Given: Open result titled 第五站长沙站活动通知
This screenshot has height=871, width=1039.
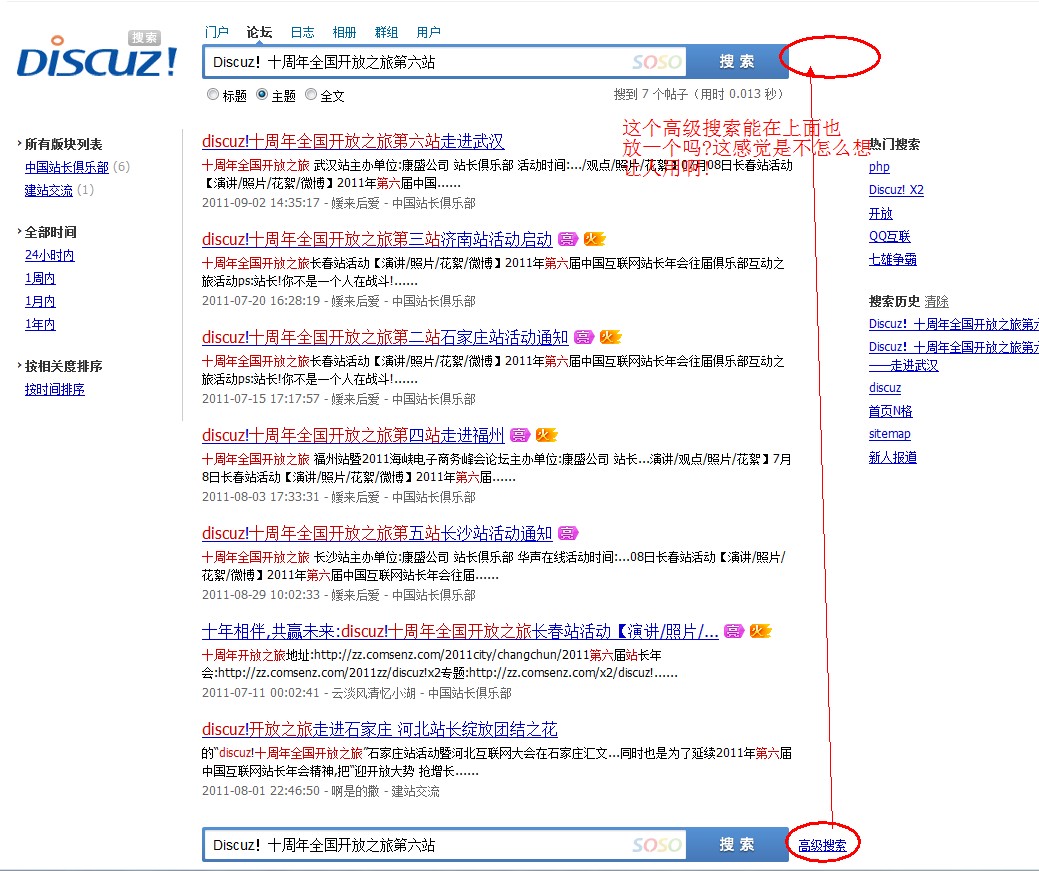Looking at the screenshot, I should 377,534.
